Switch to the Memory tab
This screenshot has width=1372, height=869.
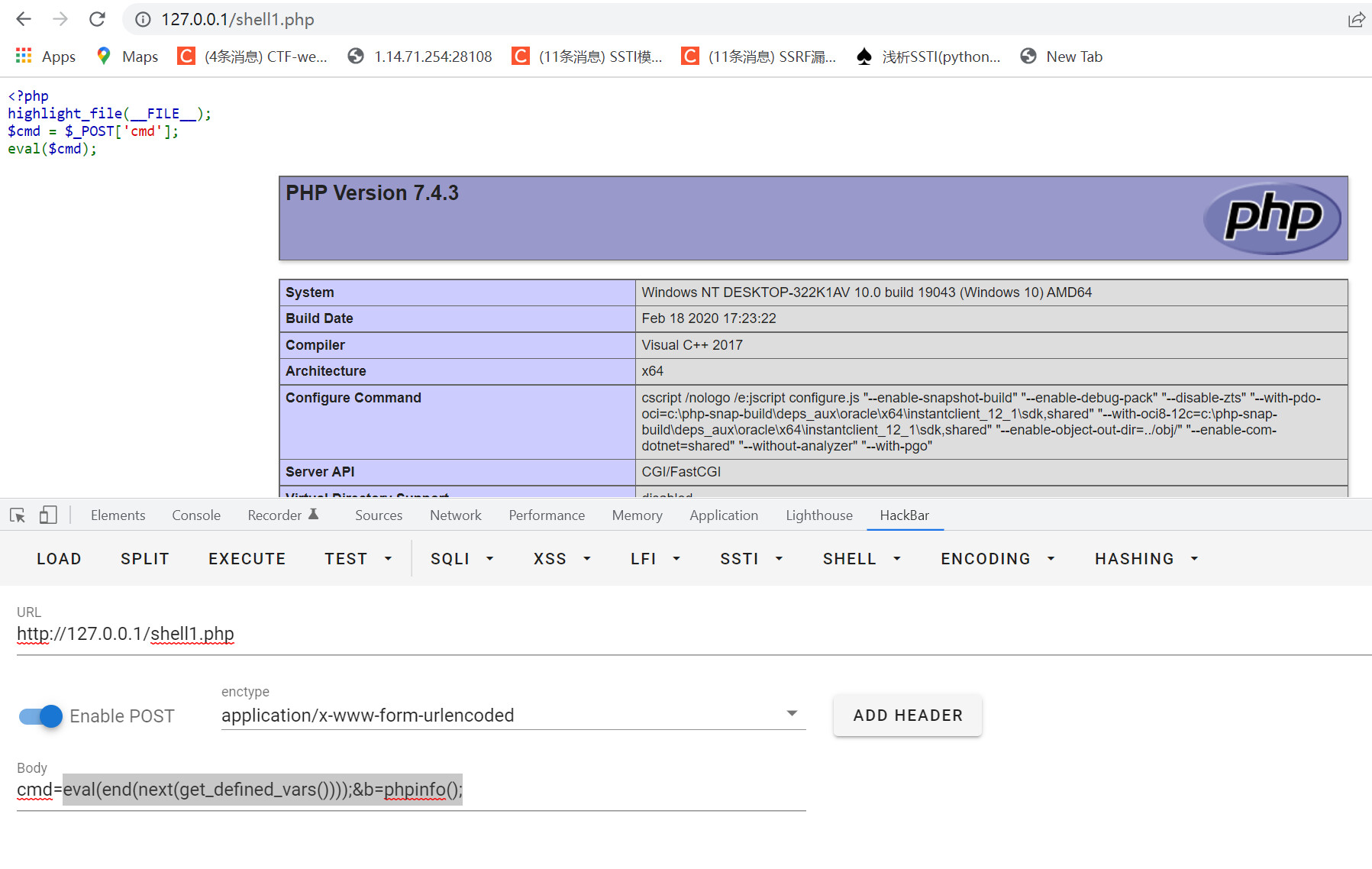637,515
